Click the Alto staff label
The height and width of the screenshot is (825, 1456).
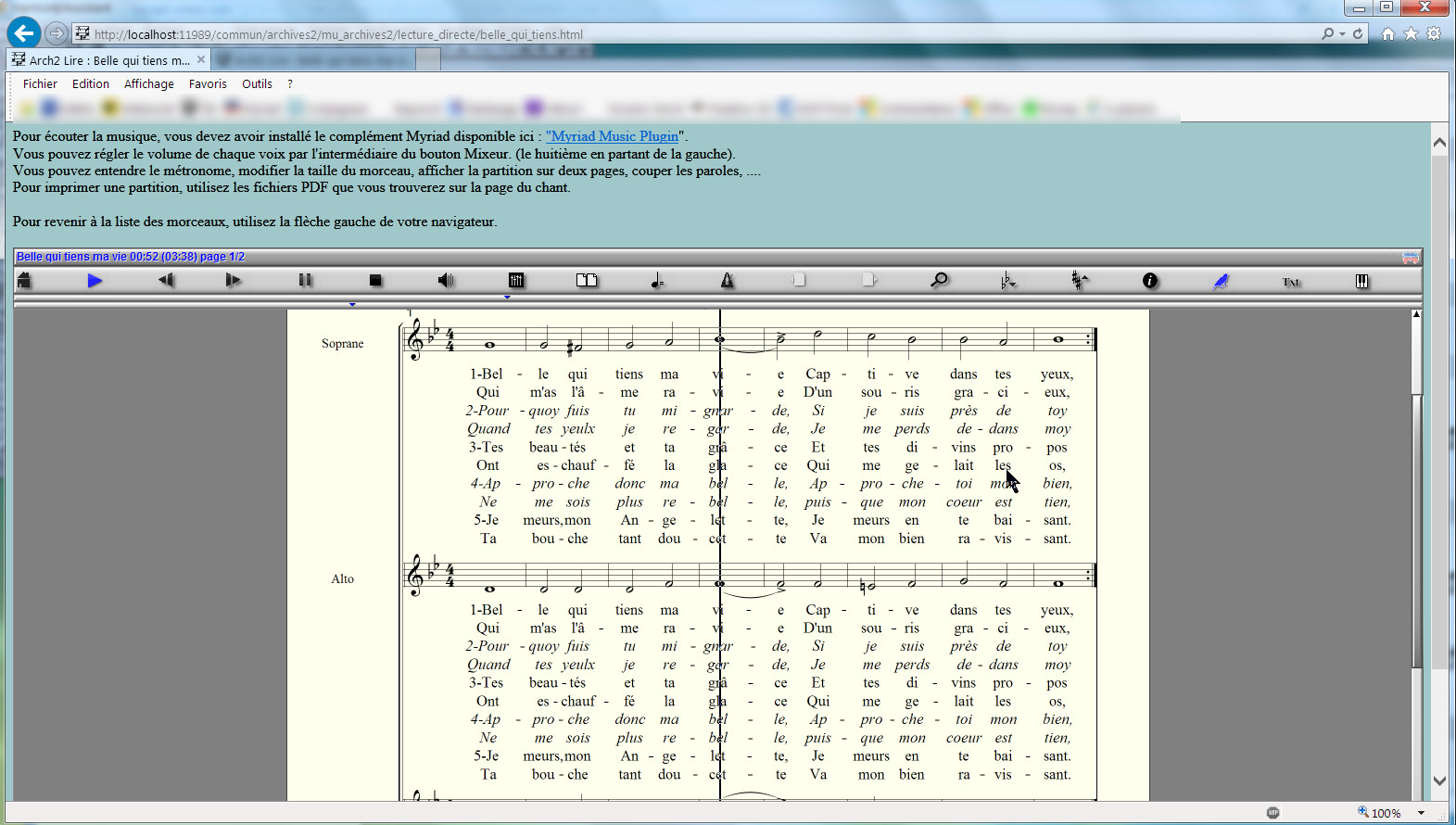pyautogui.click(x=342, y=578)
